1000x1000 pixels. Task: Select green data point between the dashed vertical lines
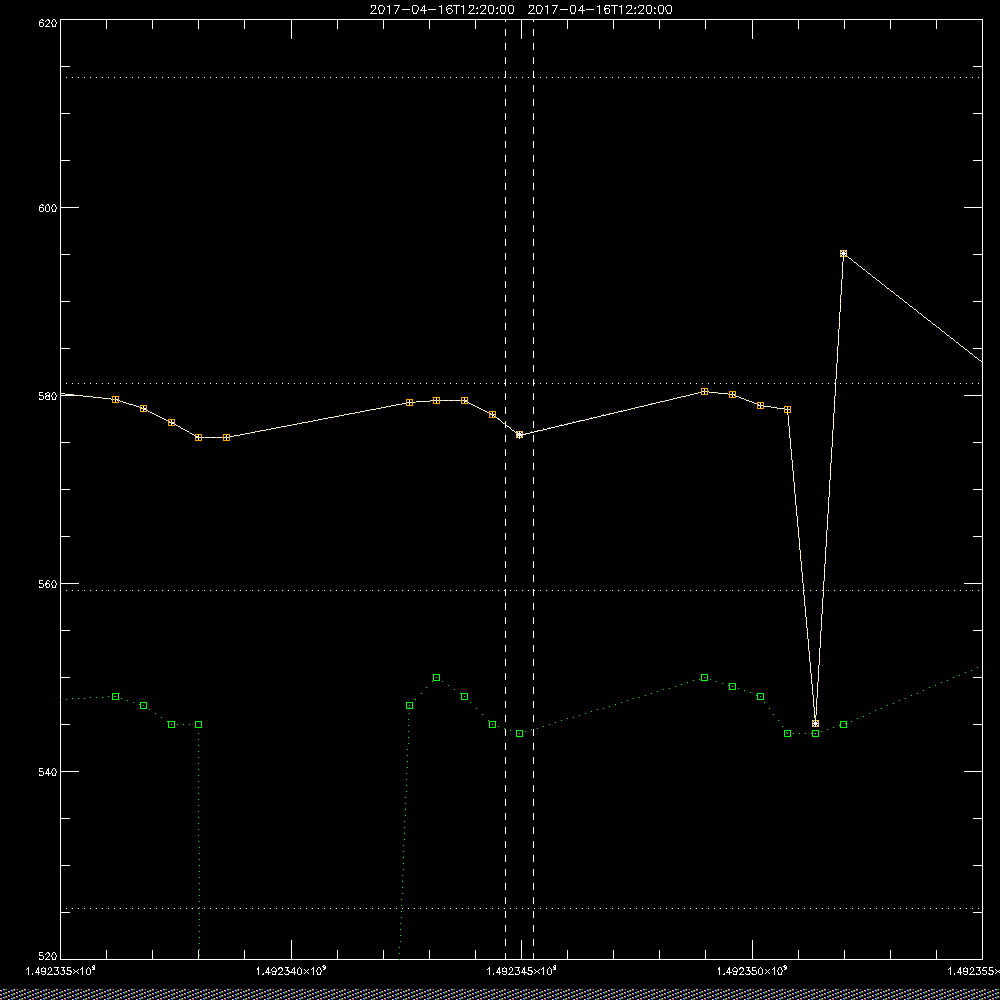click(519, 733)
